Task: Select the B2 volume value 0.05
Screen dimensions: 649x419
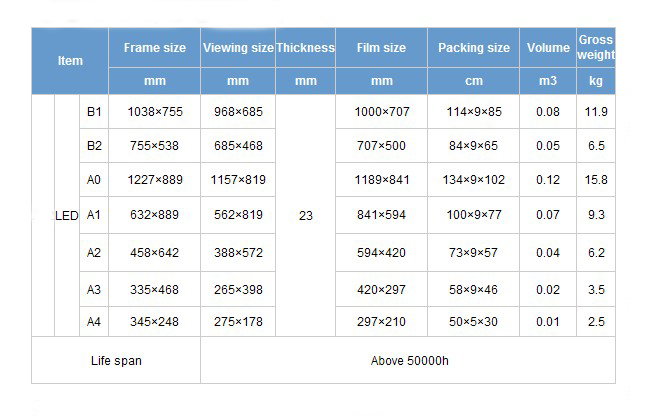Action: click(x=548, y=145)
